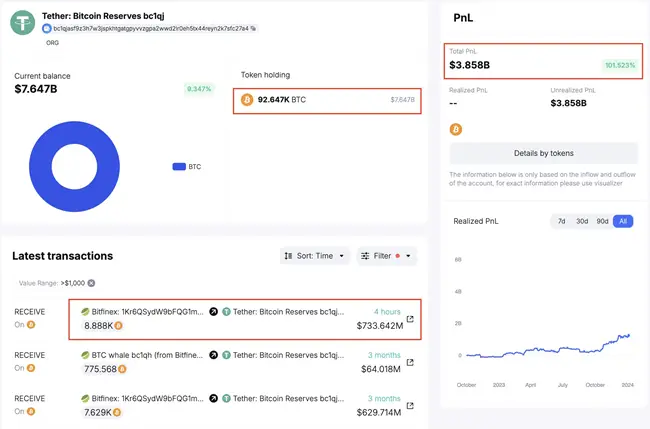
Task: Select the 30d Realized PnL range
Action: (582, 221)
